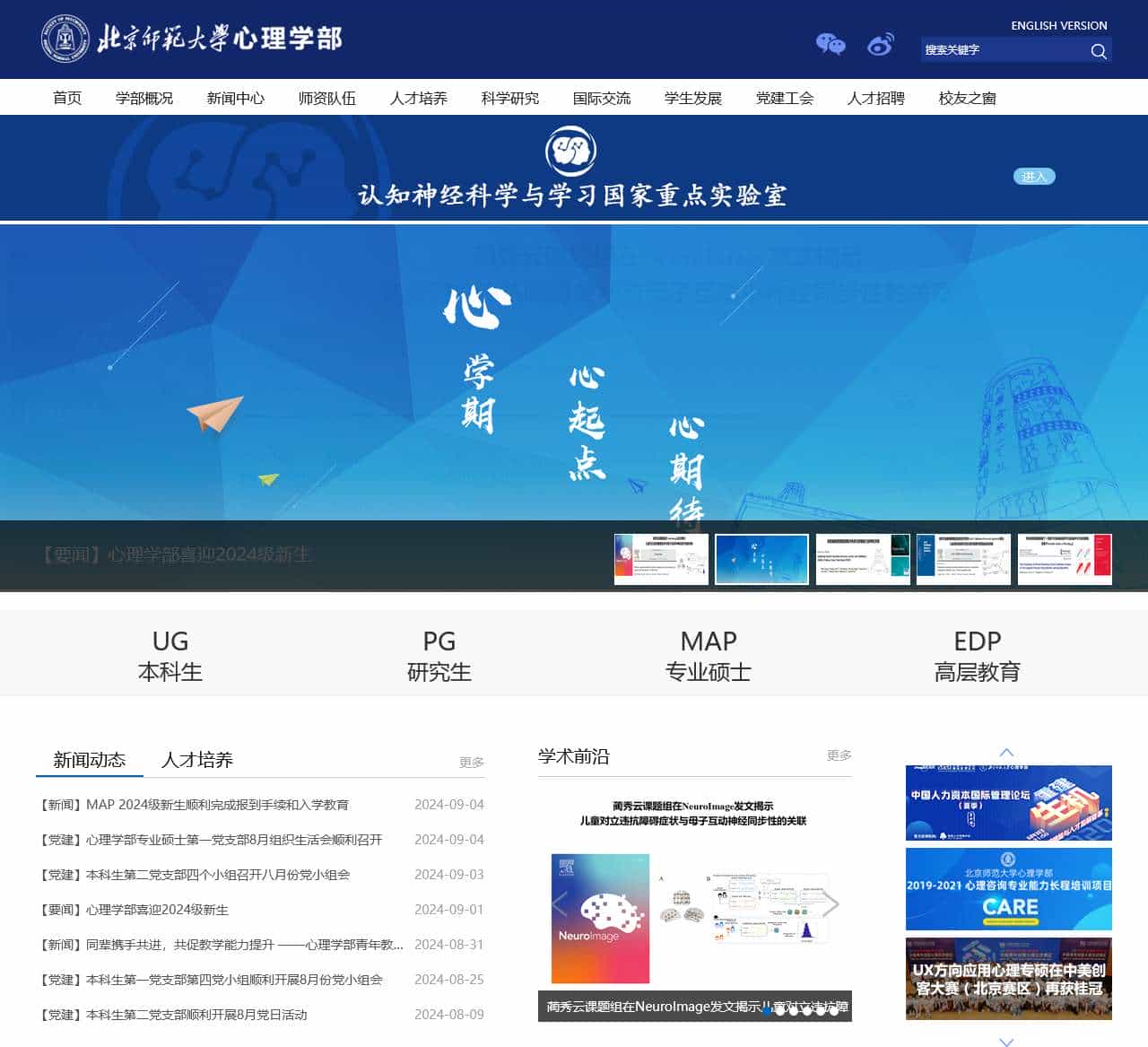
Task: Click the search magnifier icon
Action: [x=1099, y=51]
